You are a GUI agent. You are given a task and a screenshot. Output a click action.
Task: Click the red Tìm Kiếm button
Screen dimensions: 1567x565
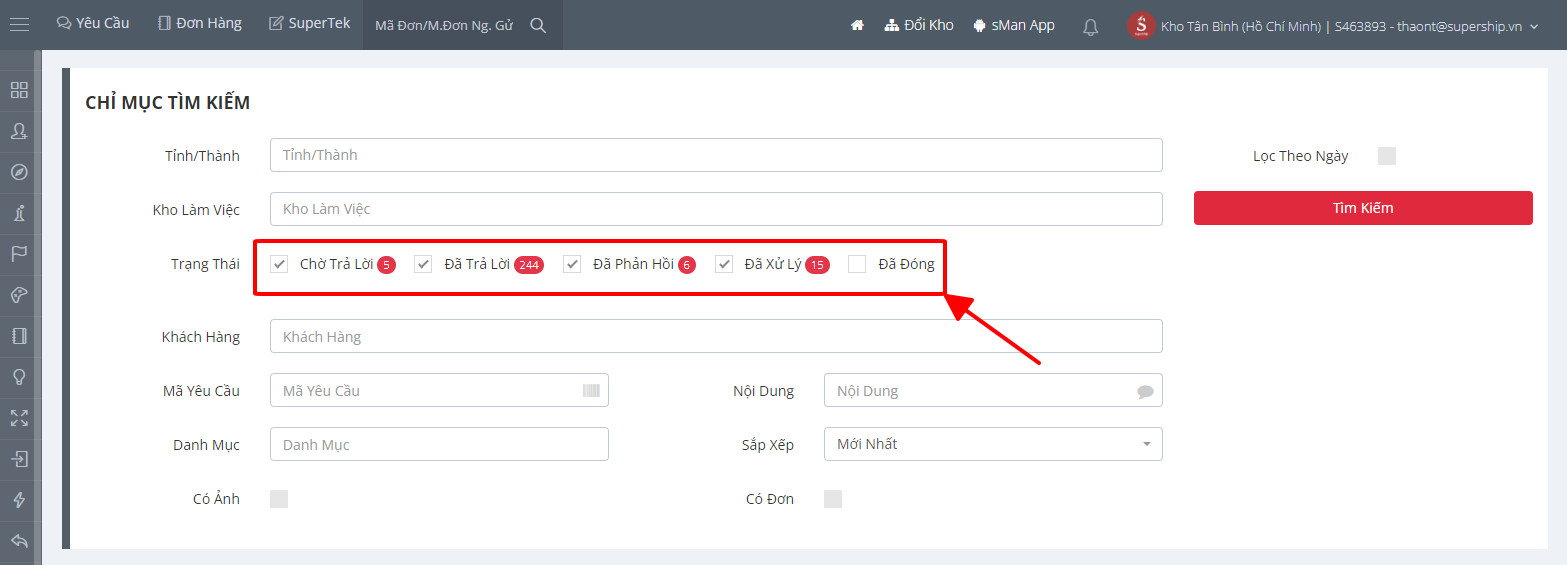click(1363, 208)
